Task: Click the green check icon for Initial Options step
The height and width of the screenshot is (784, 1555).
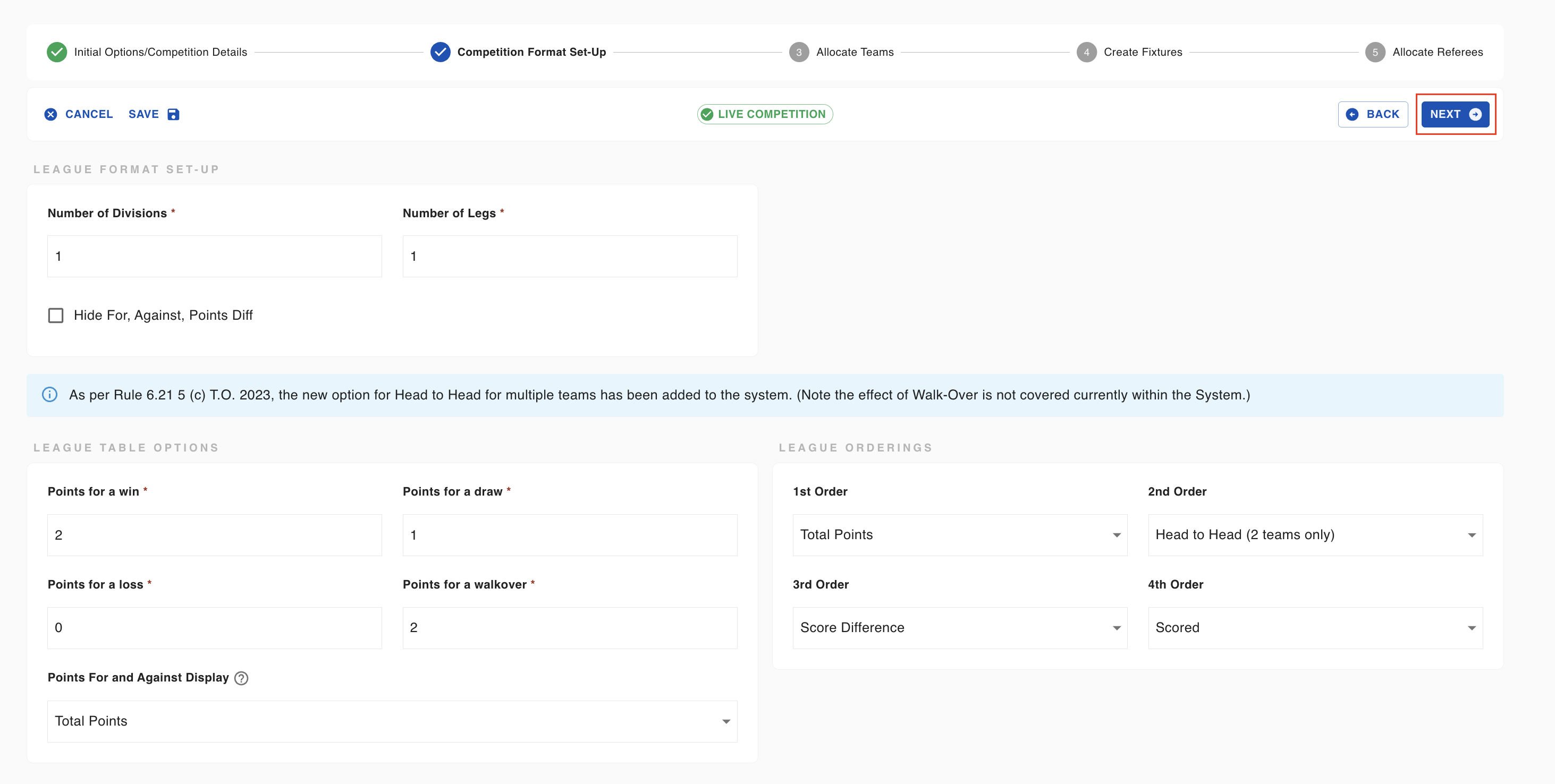Action: (57, 52)
